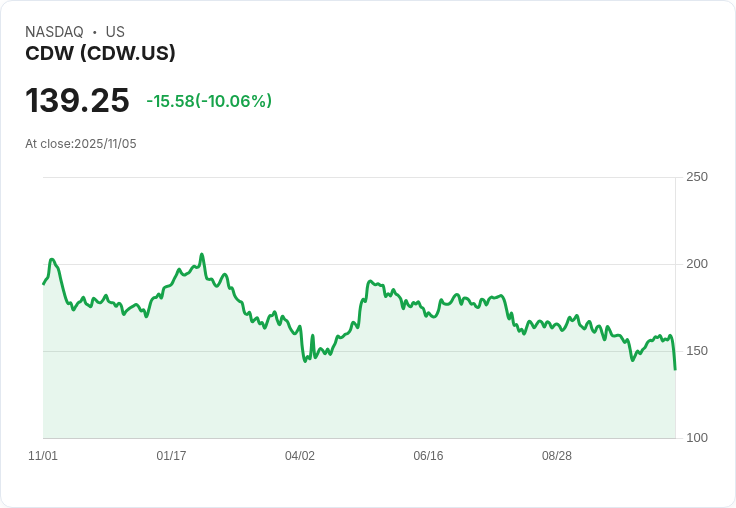Viewport: 736px width, 508px height.
Task: Select the US market label
Action: point(115,32)
